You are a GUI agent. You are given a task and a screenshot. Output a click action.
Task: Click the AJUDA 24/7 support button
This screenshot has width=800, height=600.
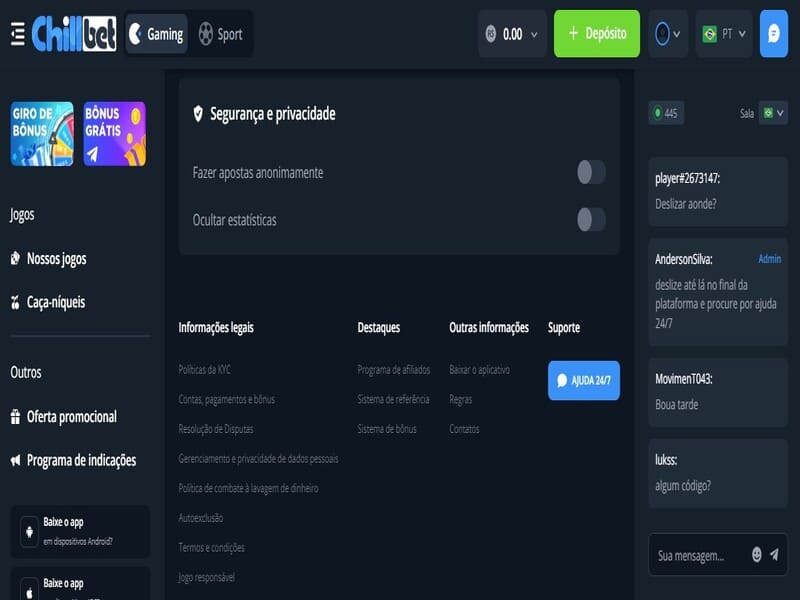(x=584, y=380)
